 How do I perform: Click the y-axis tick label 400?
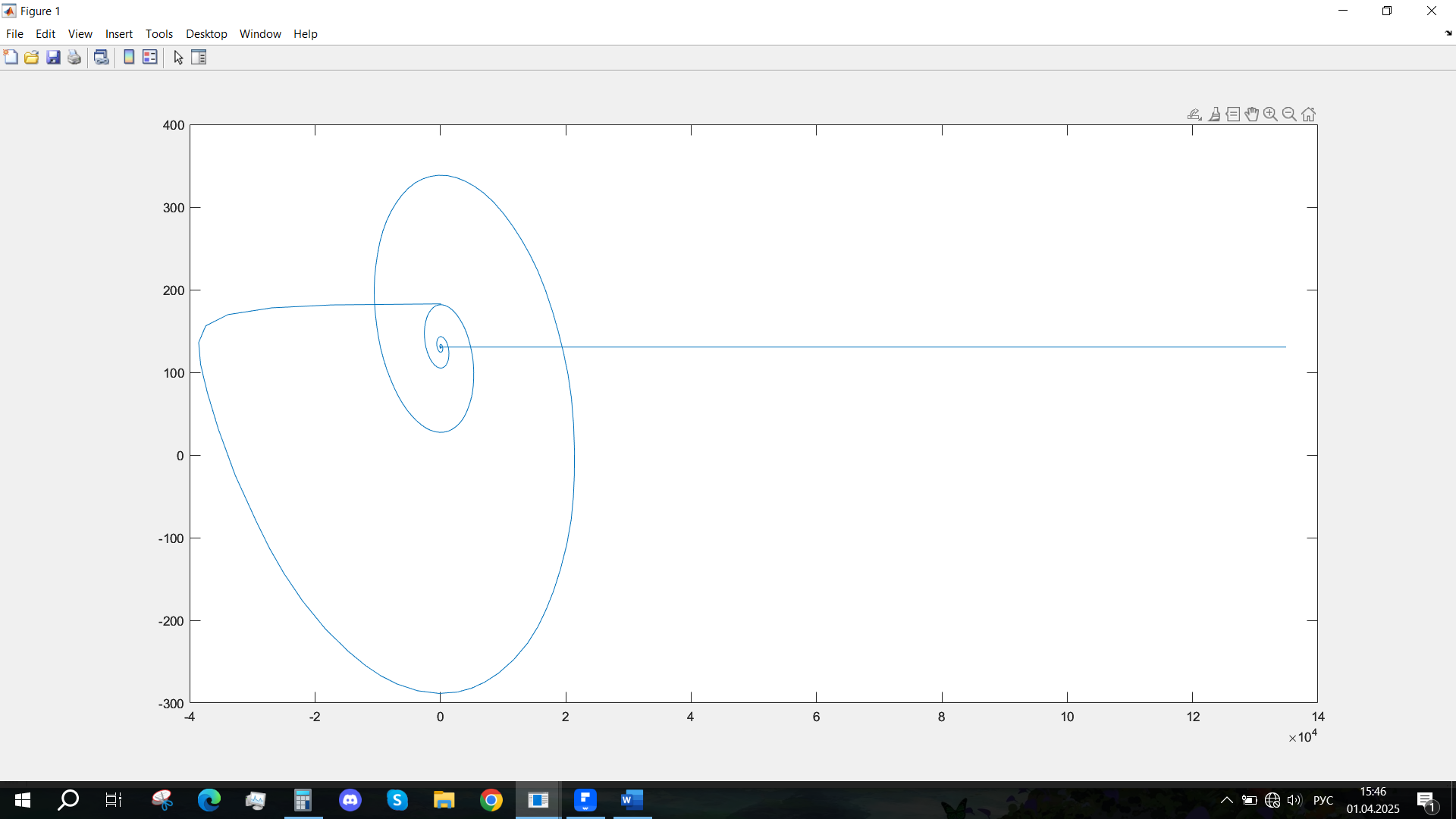click(174, 125)
